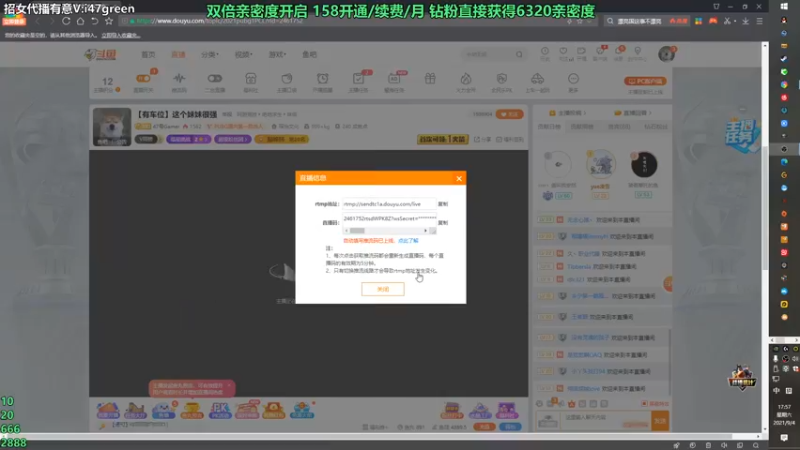Copy the rtmp address
The image size is (800, 450).
443,204
